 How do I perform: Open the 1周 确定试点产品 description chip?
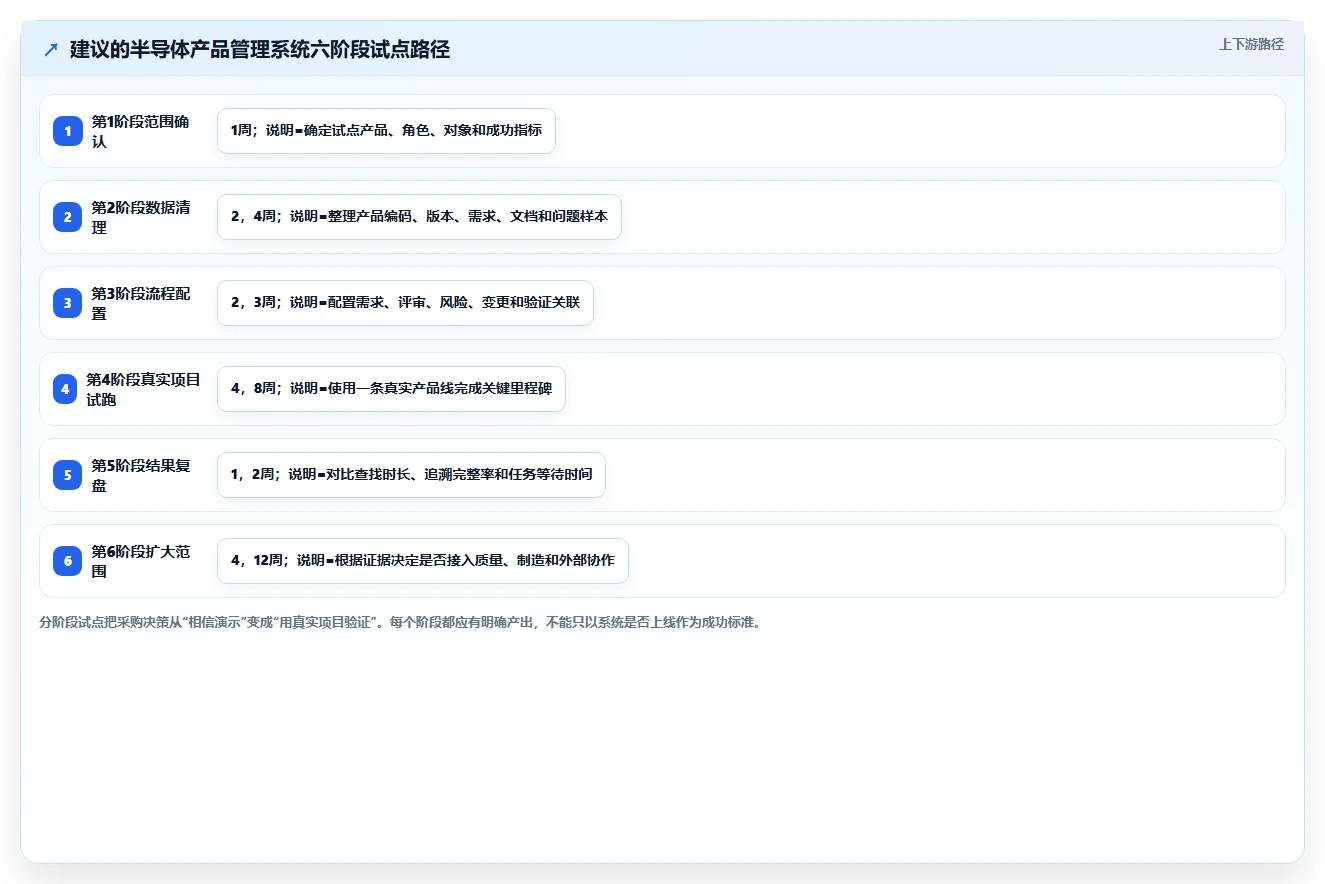tap(386, 131)
